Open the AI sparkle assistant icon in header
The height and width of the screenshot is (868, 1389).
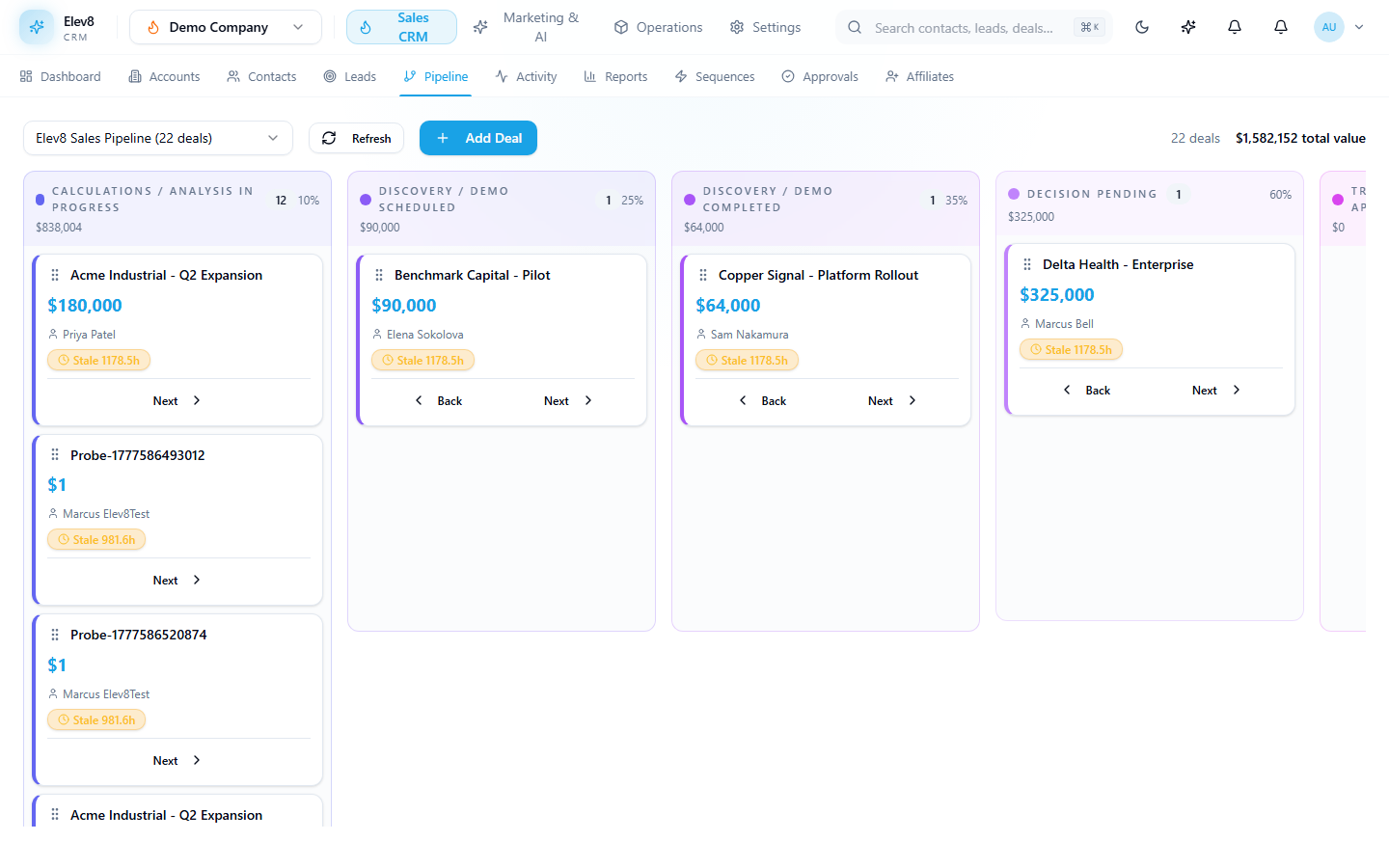(1188, 27)
